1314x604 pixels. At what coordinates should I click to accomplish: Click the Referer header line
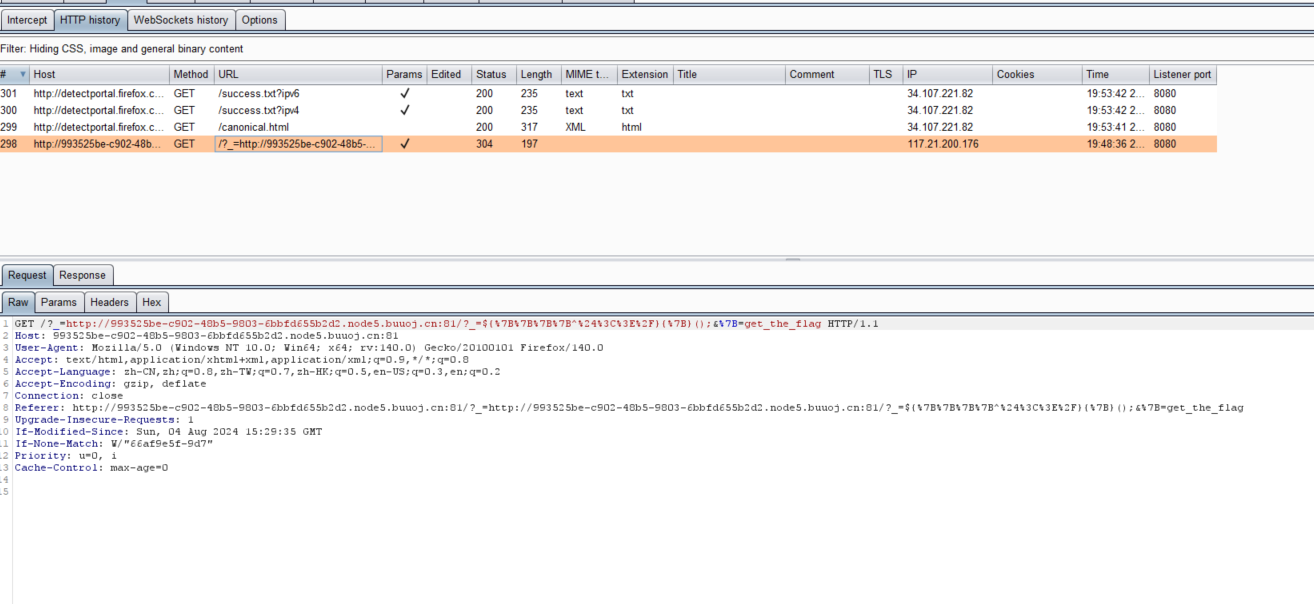click(629, 408)
